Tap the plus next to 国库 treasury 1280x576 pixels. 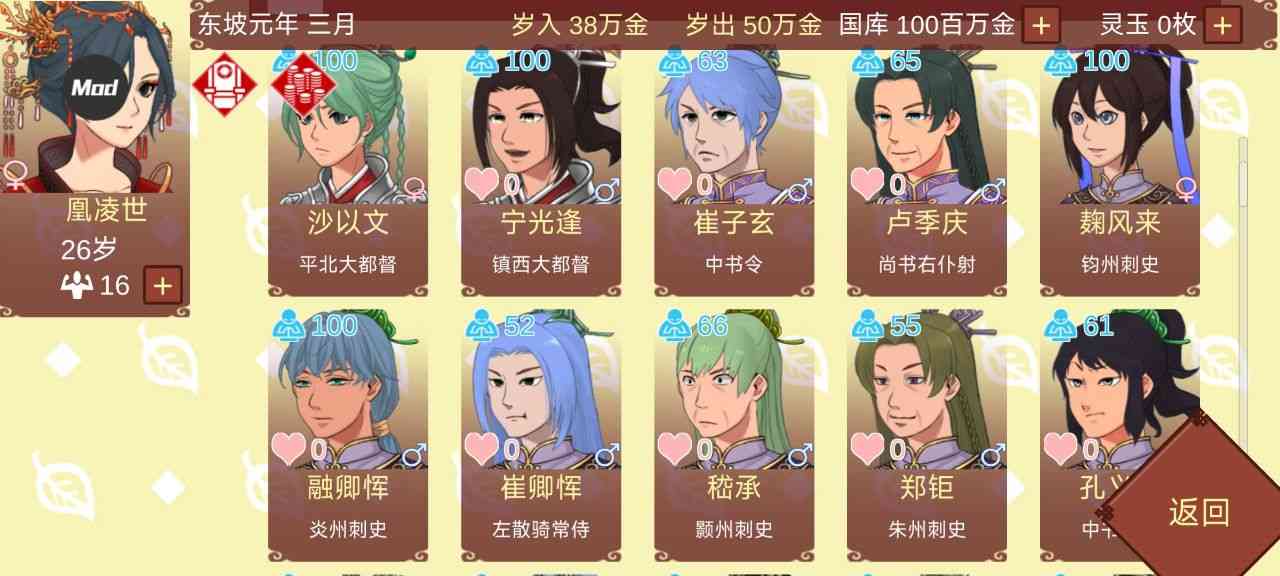[1041, 25]
